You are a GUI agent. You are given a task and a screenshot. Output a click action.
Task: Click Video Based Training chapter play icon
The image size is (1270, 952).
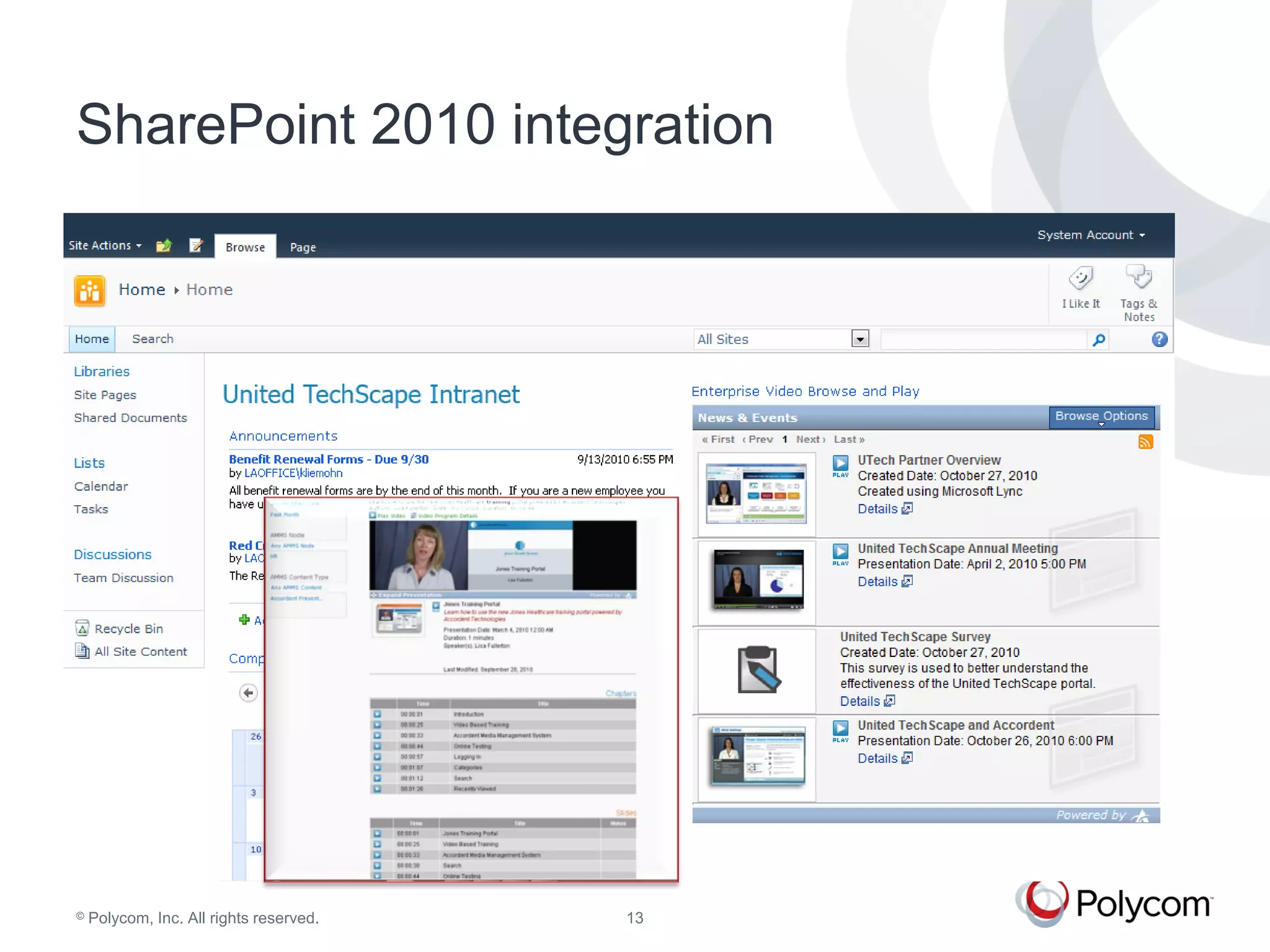(x=377, y=725)
